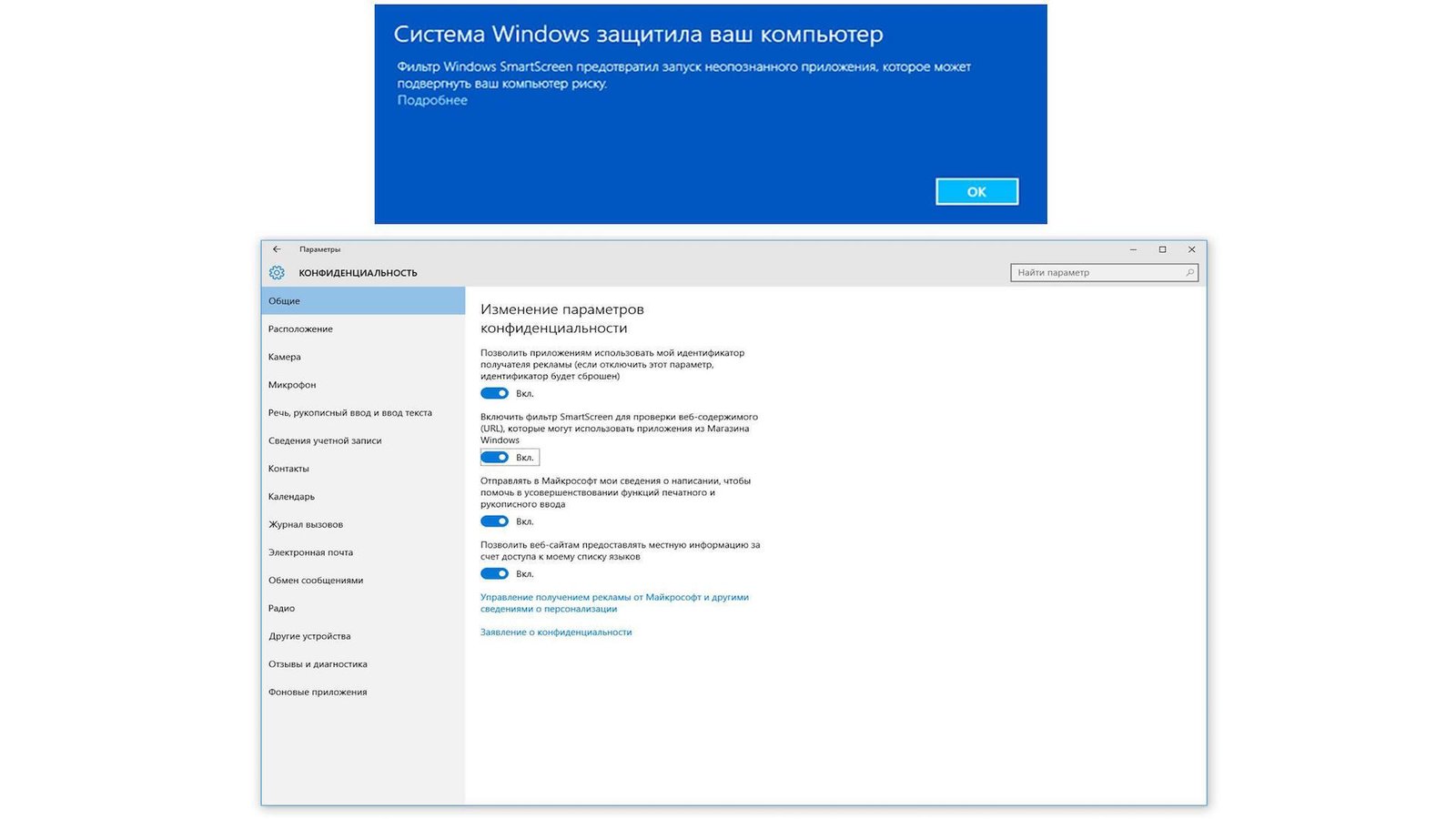
Task: Toggle websites language list access switch
Action: (495, 573)
